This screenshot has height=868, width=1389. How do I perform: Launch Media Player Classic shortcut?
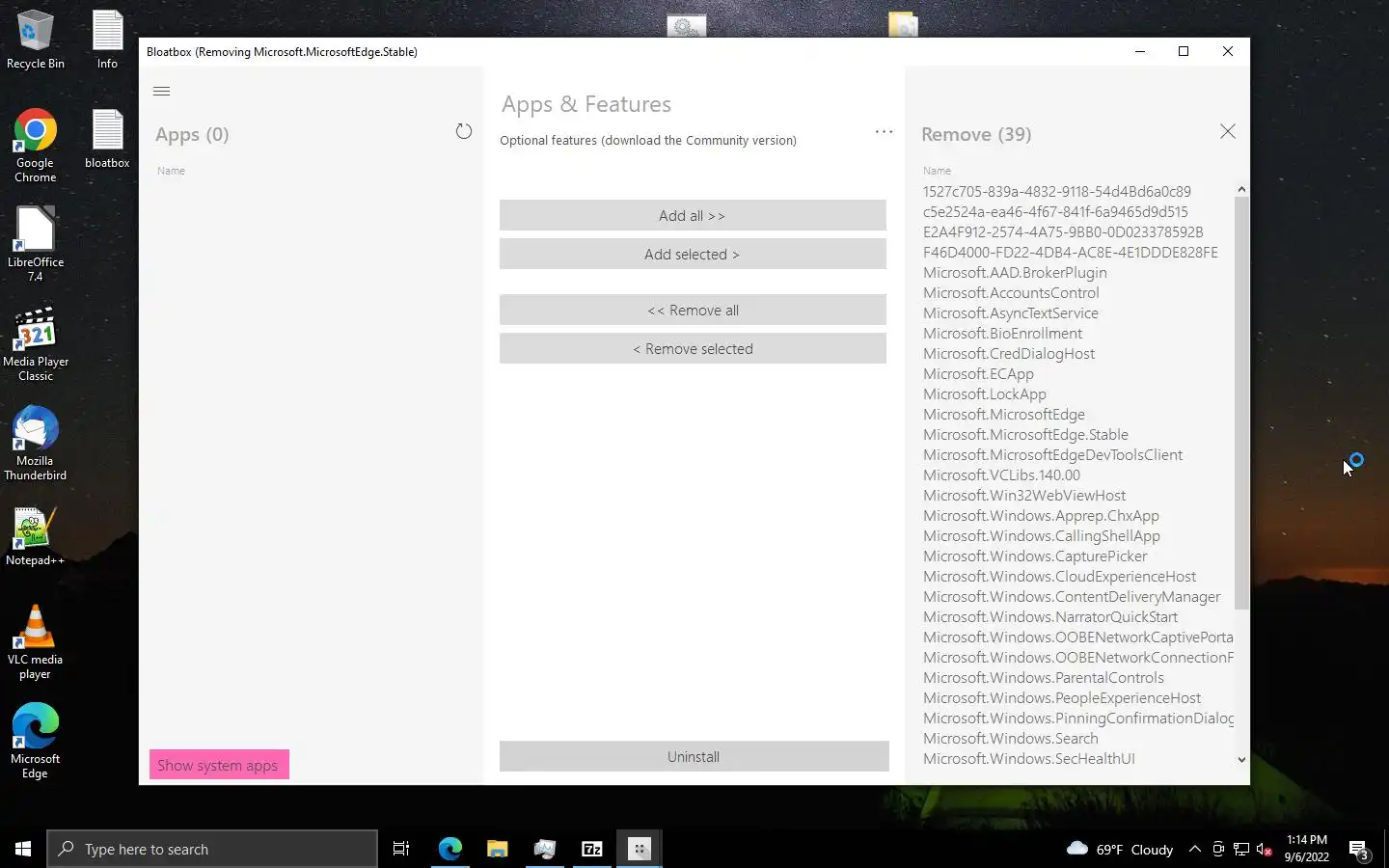[36, 343]
